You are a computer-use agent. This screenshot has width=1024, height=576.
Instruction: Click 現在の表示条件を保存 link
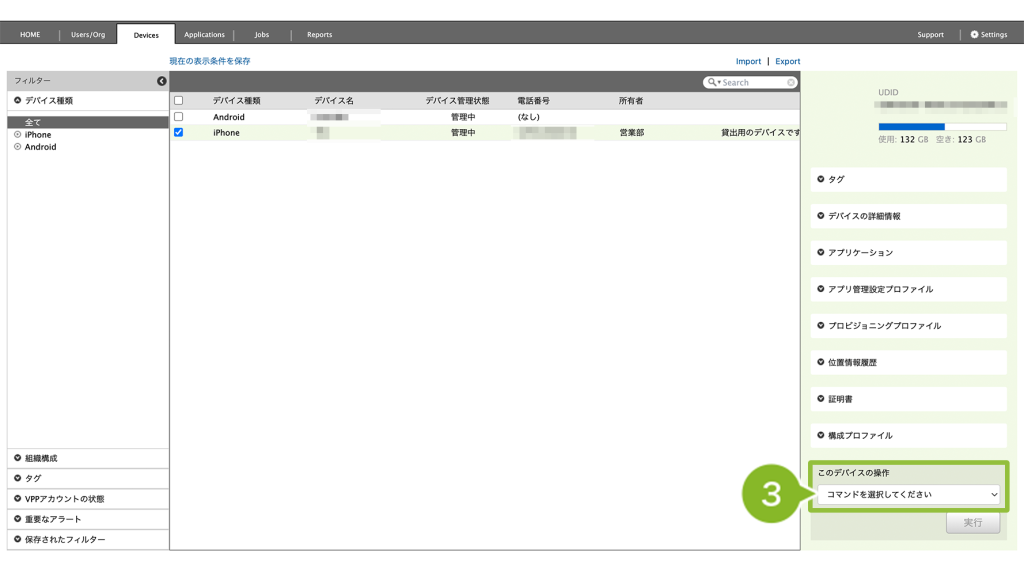tap(210, 61)
